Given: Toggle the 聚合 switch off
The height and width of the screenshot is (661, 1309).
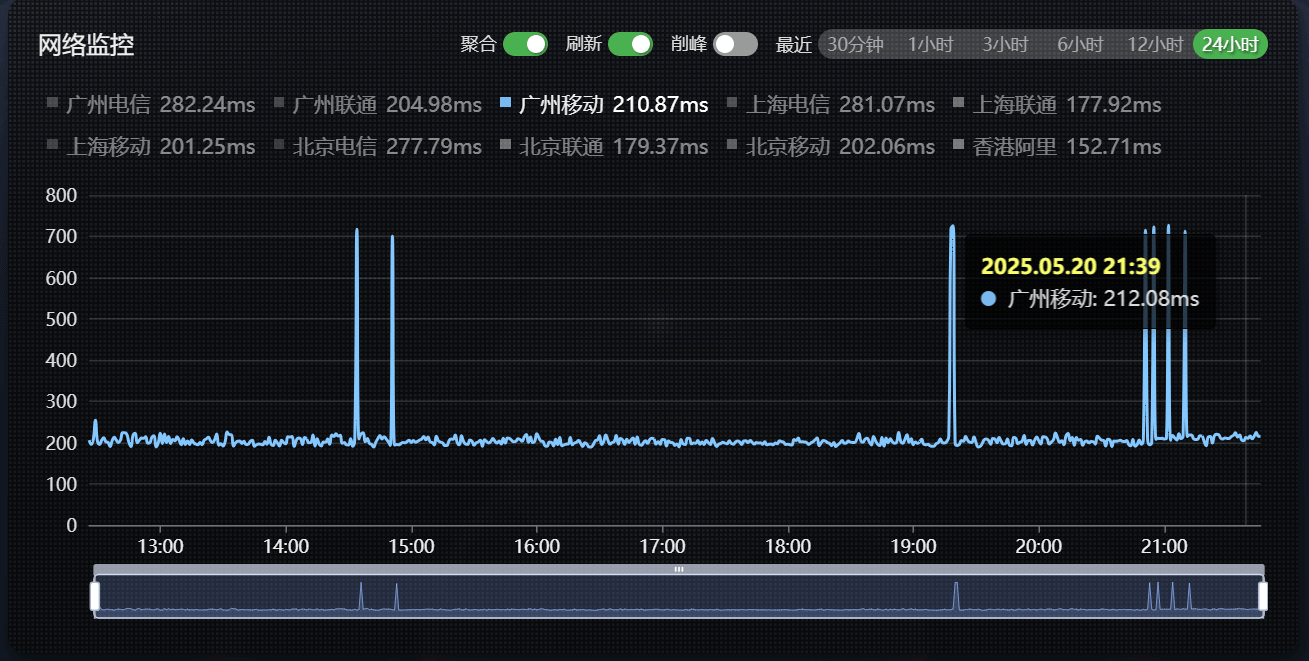Looking at the screenshot, I should pyautogui.click(x=525, y=44).
